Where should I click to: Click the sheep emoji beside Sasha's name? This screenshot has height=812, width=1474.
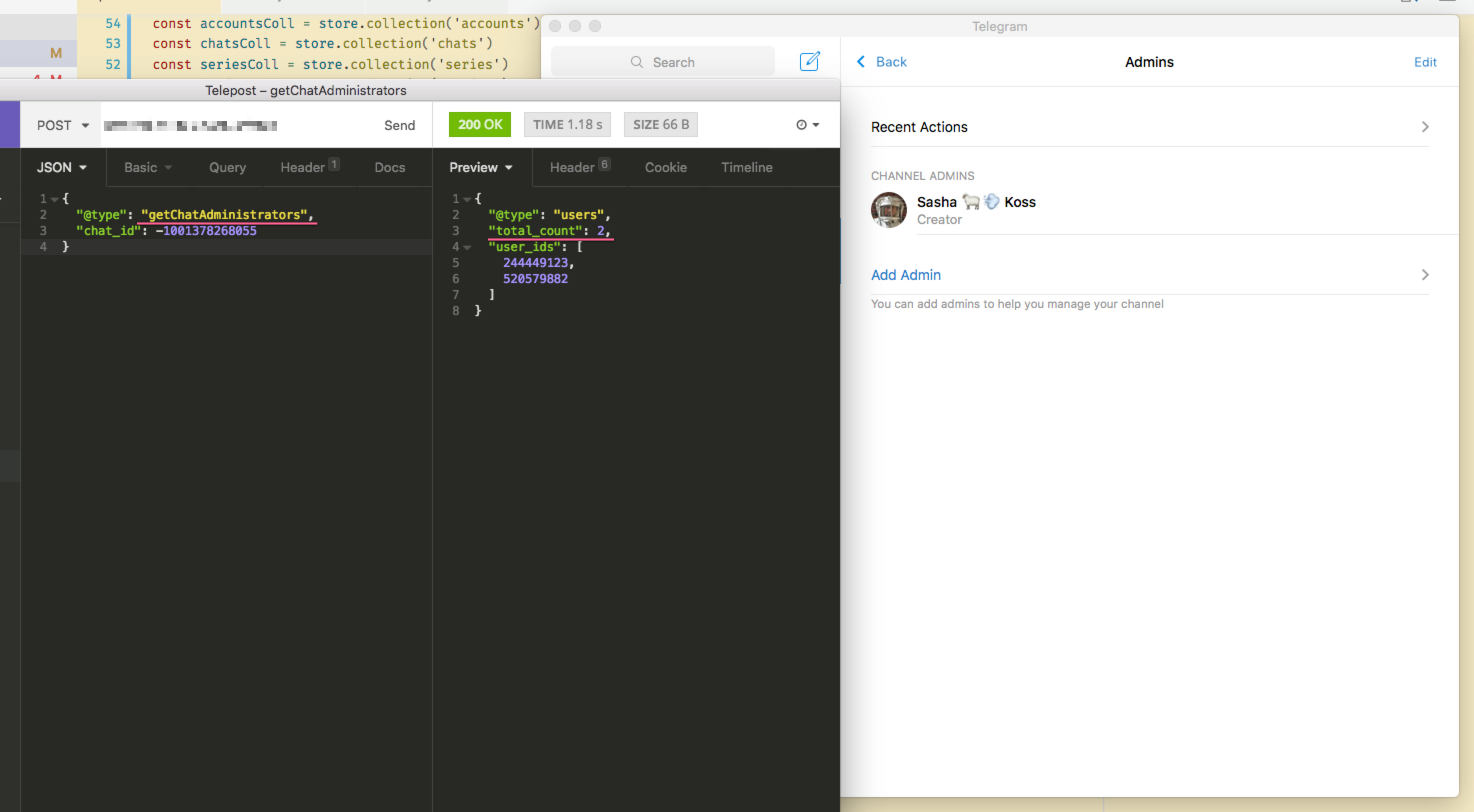coord(971,201)
